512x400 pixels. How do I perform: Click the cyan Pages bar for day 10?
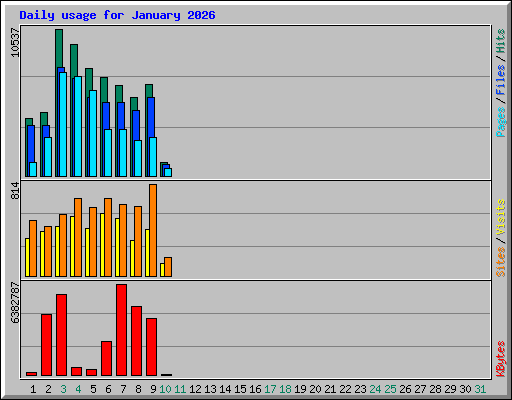click(x=168, y=172)
